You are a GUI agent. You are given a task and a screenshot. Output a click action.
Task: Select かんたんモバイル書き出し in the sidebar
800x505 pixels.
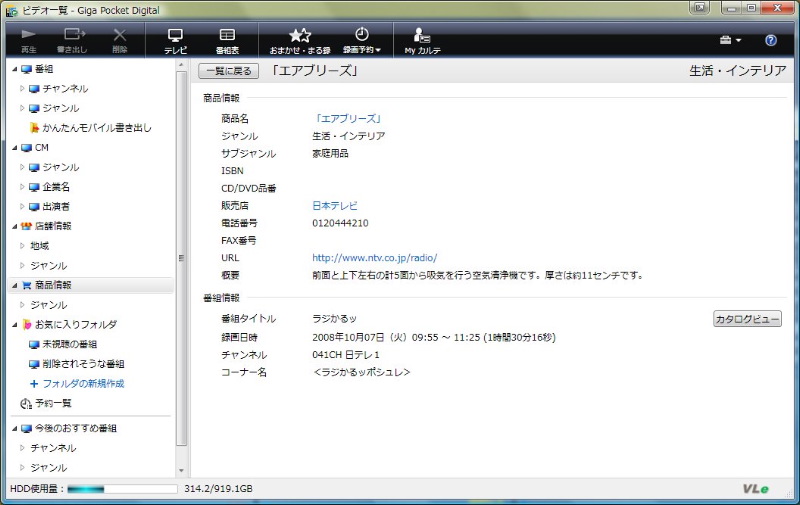[96, 128]
